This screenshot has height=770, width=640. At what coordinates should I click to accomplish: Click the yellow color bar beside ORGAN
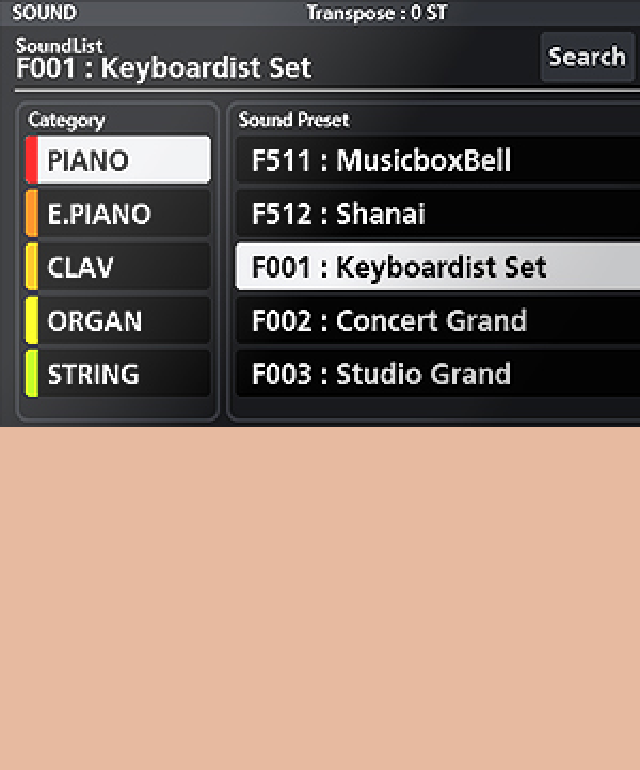click(x=31, y=321)
